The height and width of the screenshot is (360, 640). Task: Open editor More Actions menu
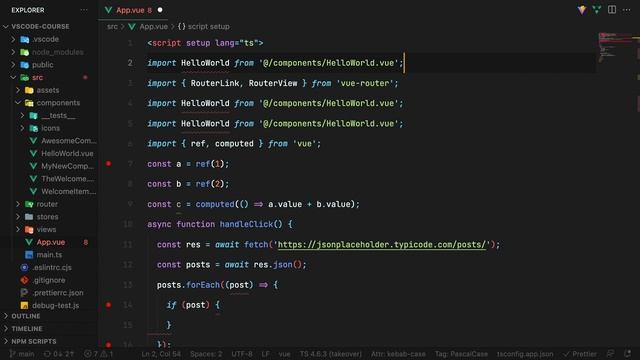[x=627, y=10]
